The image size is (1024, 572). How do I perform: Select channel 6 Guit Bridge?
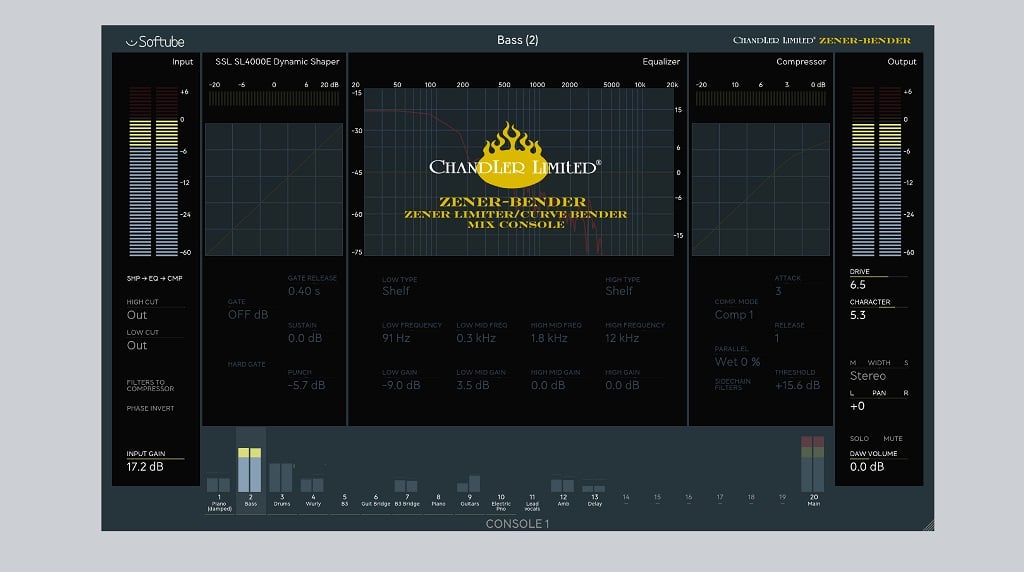(376, 501)
